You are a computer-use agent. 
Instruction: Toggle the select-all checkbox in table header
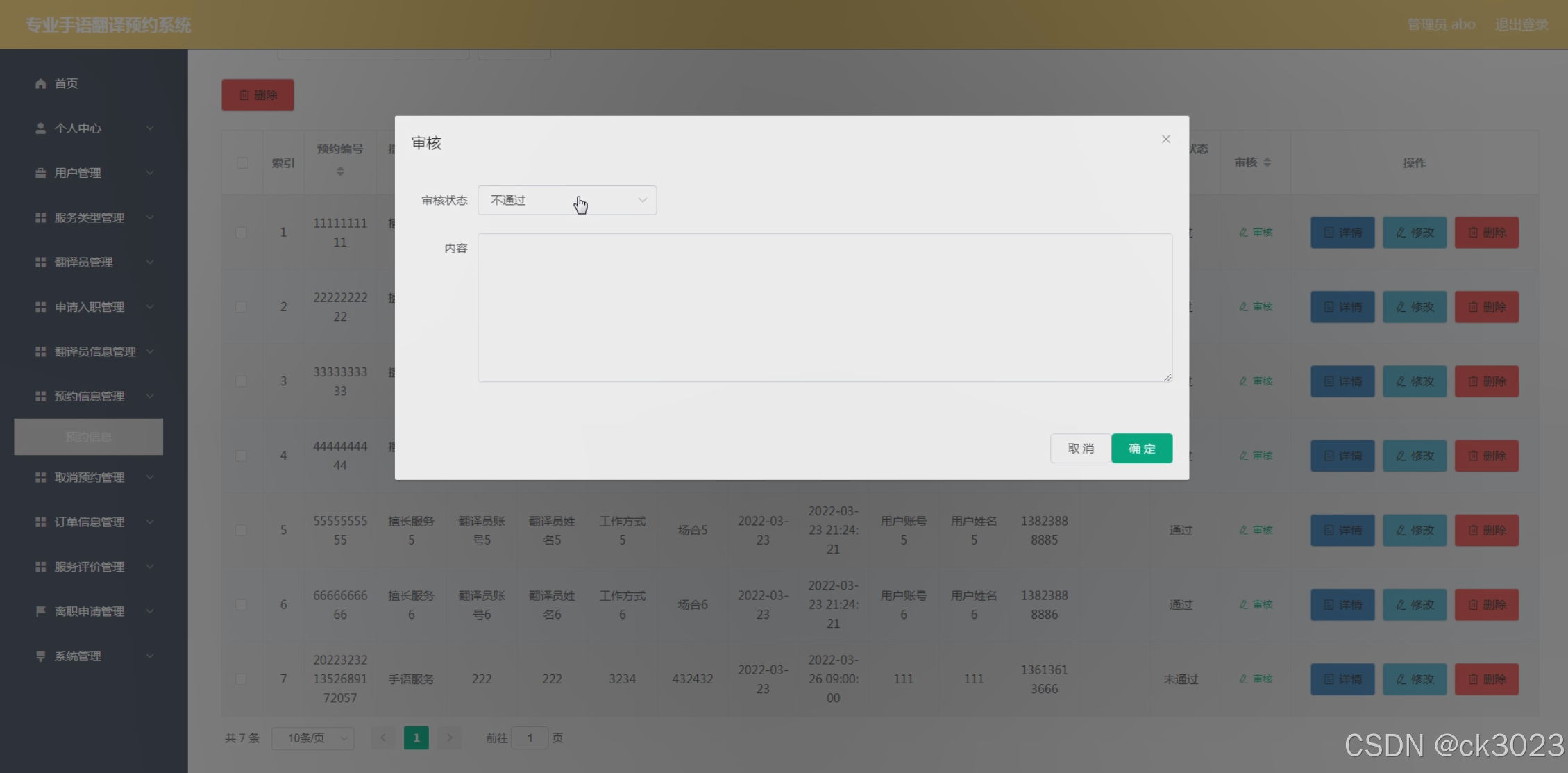(242, 163)
